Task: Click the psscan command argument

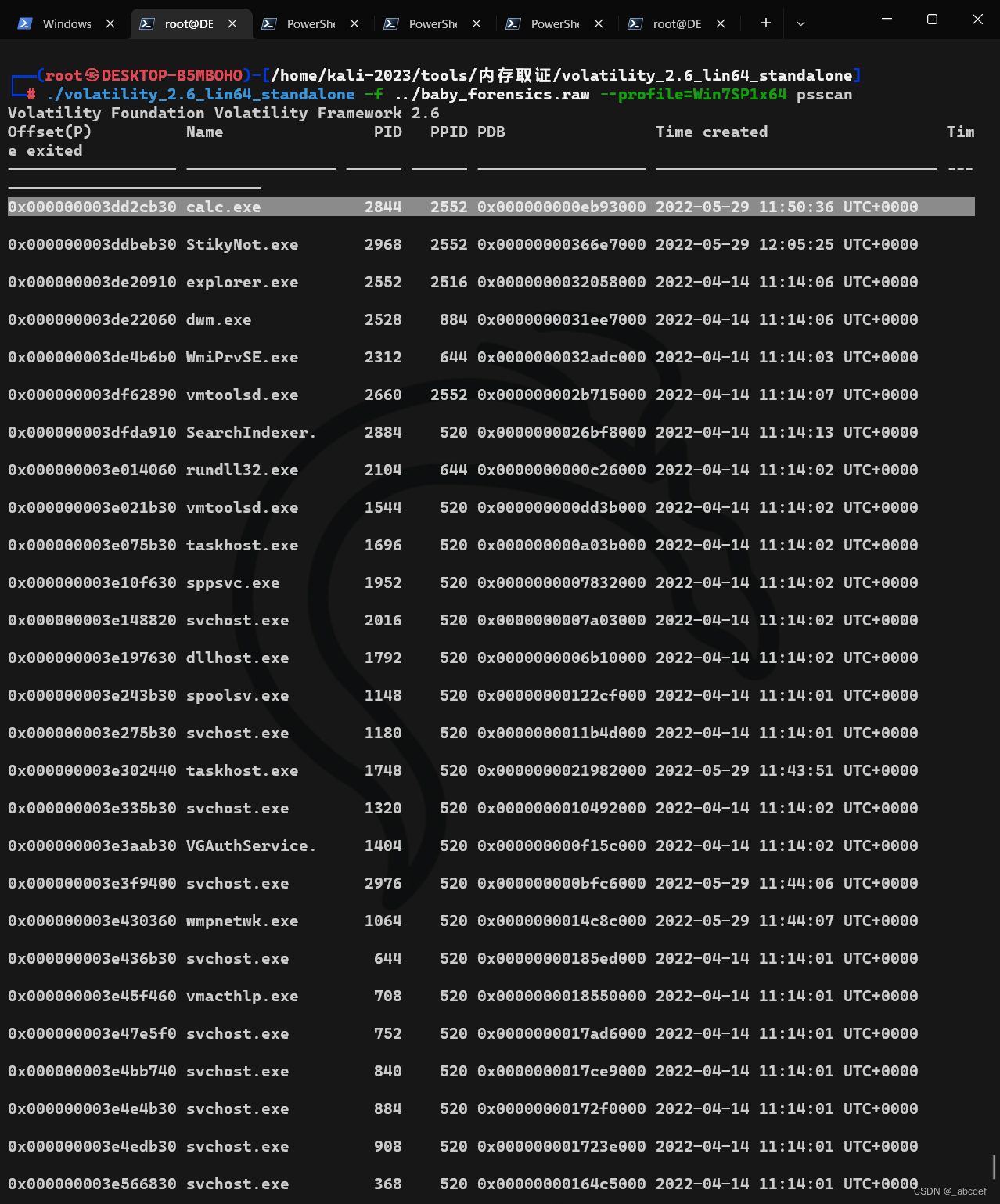Action: (825, 94)
